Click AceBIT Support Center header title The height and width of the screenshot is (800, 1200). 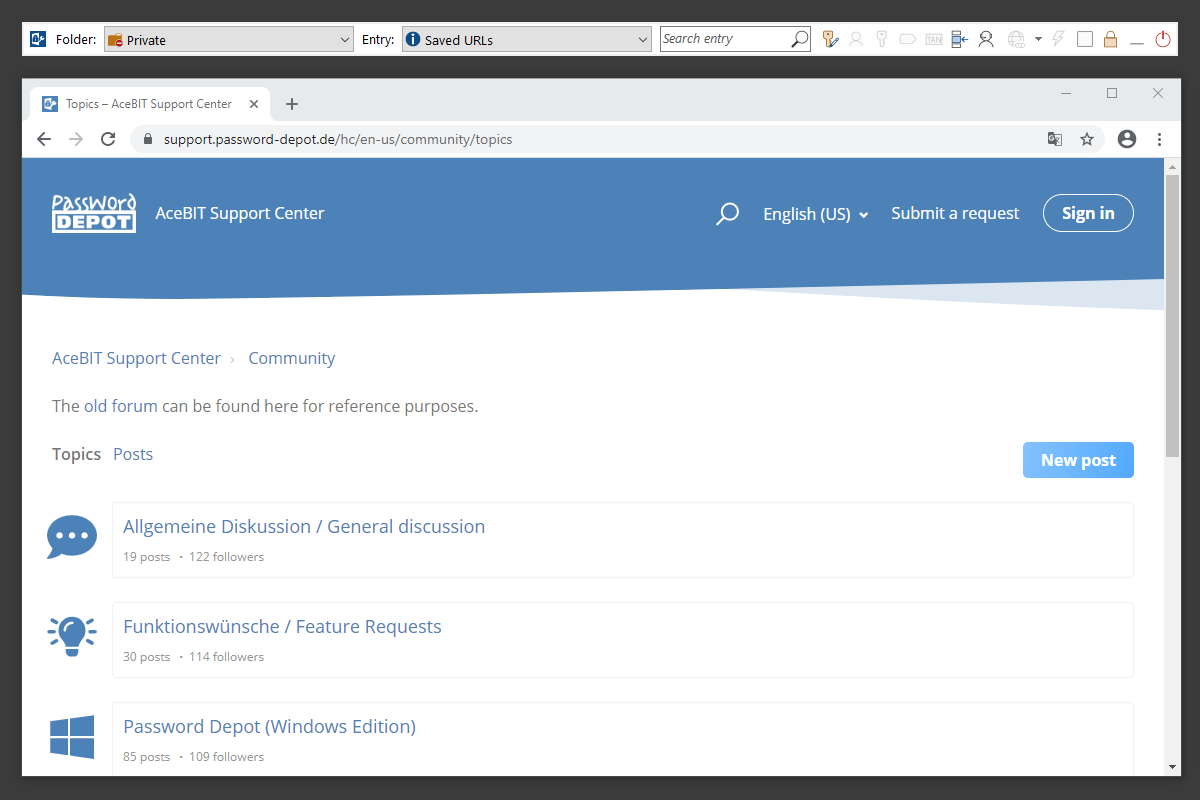240,213
